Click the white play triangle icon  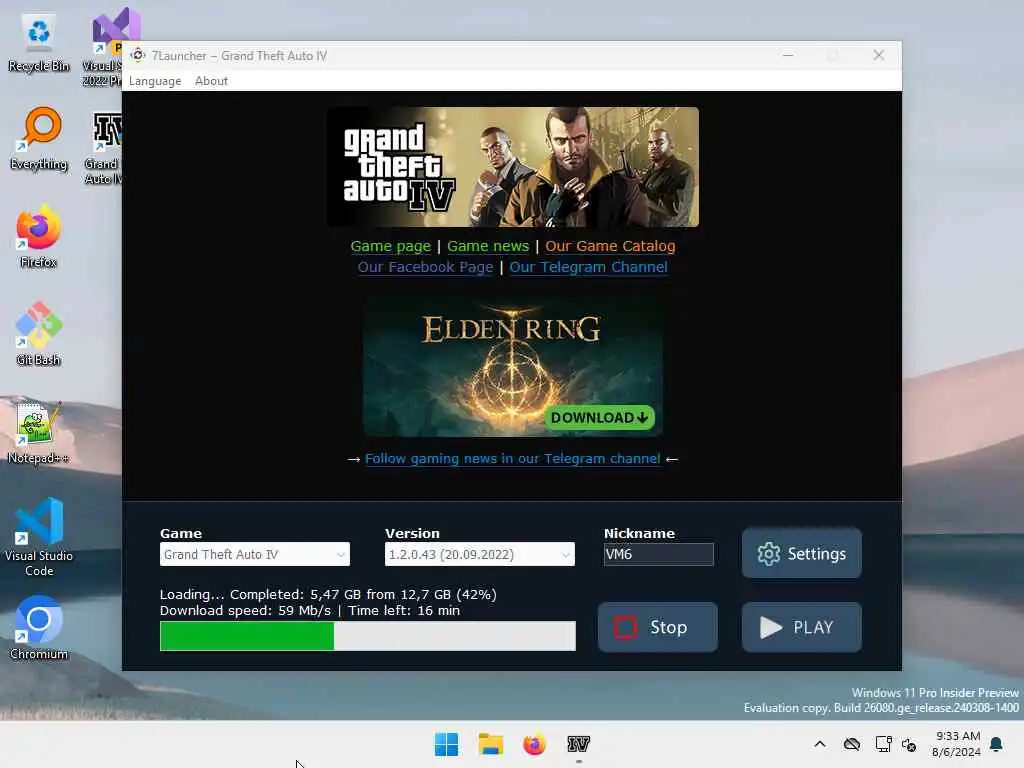point(771,628)
